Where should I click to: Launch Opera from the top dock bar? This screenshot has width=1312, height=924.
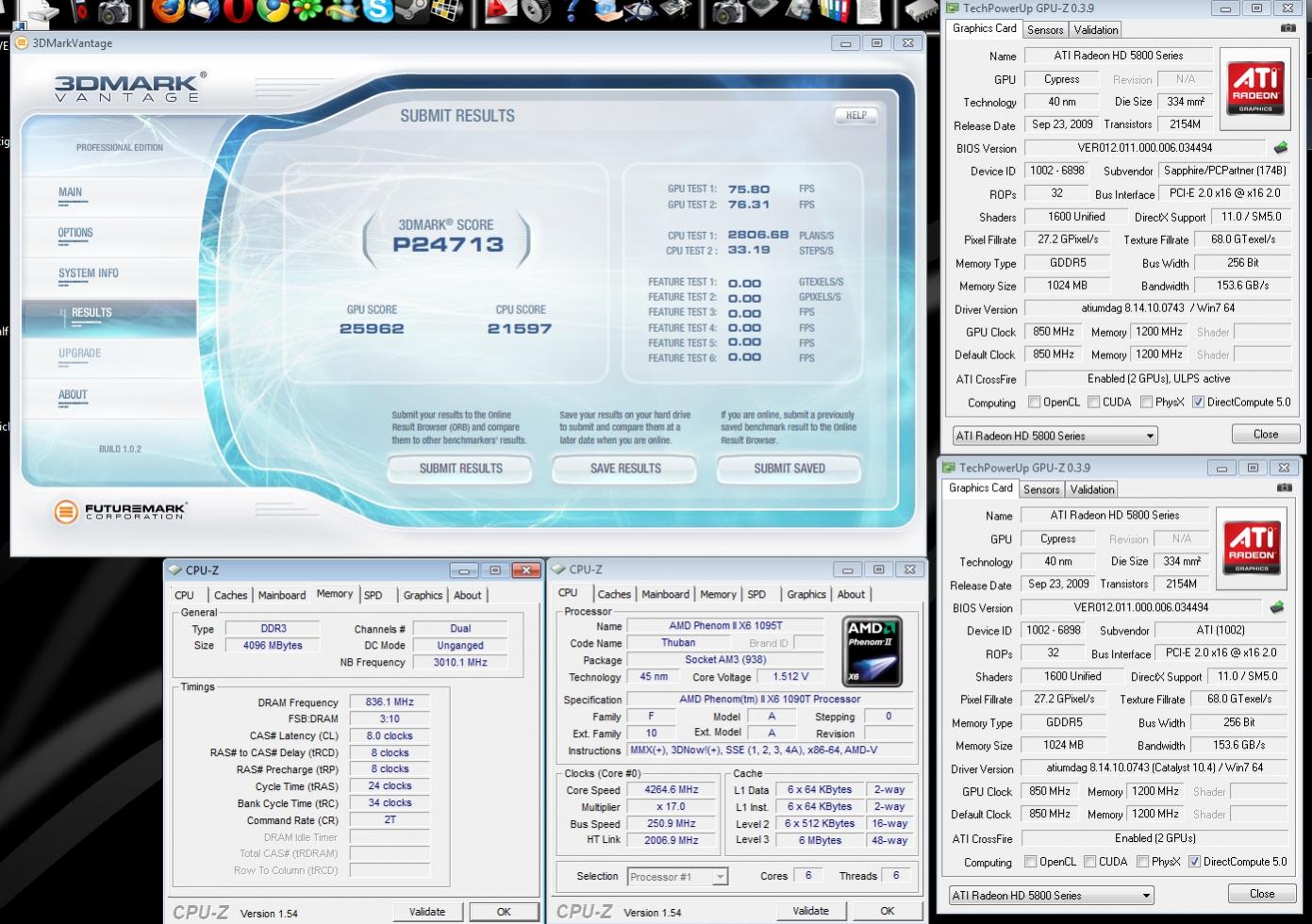pos(238,10)
